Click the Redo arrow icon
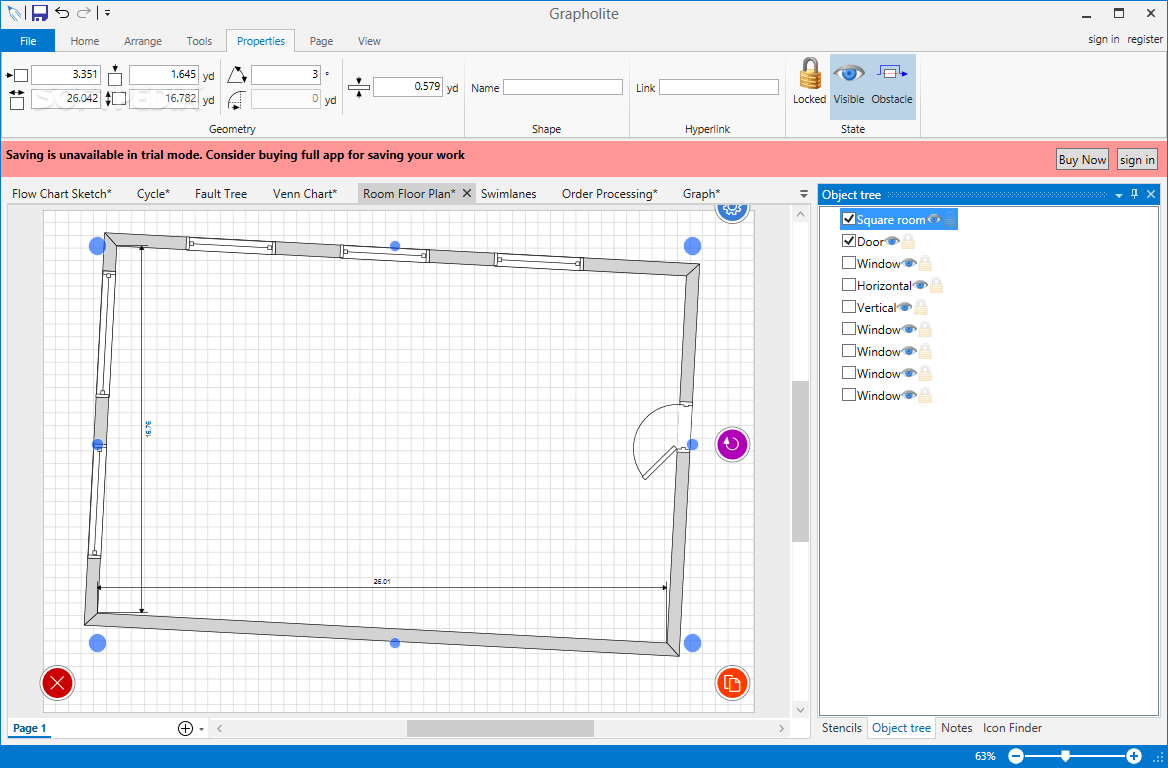Screen dimensions: 1168x768 84,13
